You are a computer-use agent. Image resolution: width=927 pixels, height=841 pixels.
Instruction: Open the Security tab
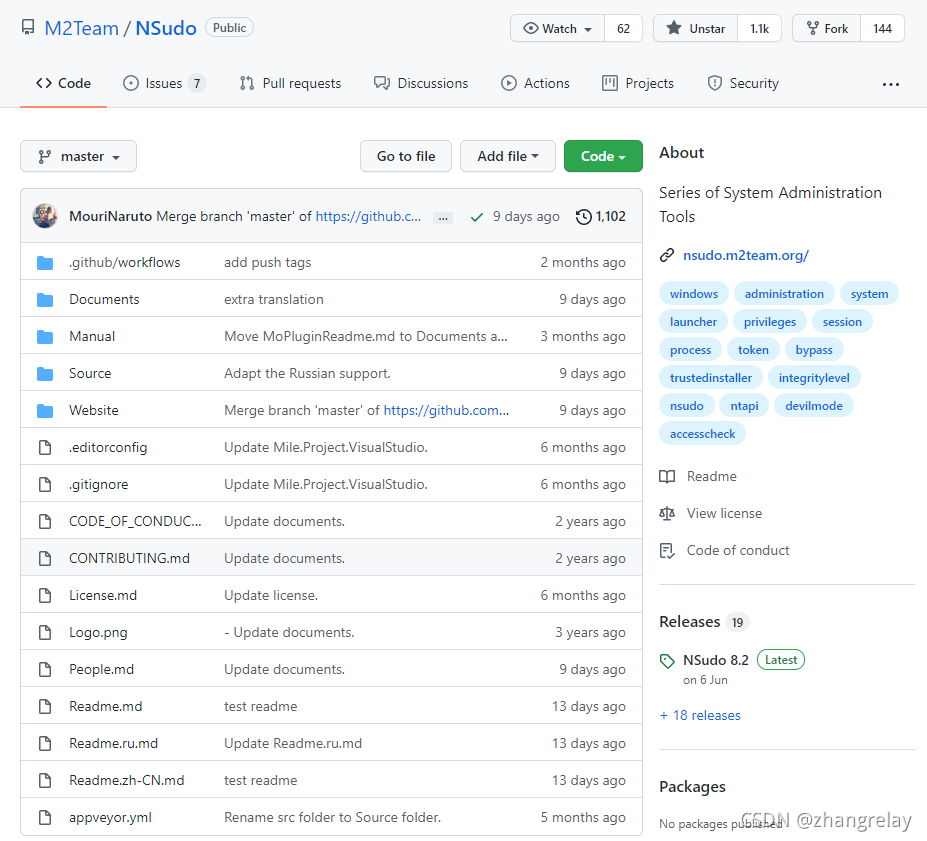pyautogui.click(x=743, y=83)
